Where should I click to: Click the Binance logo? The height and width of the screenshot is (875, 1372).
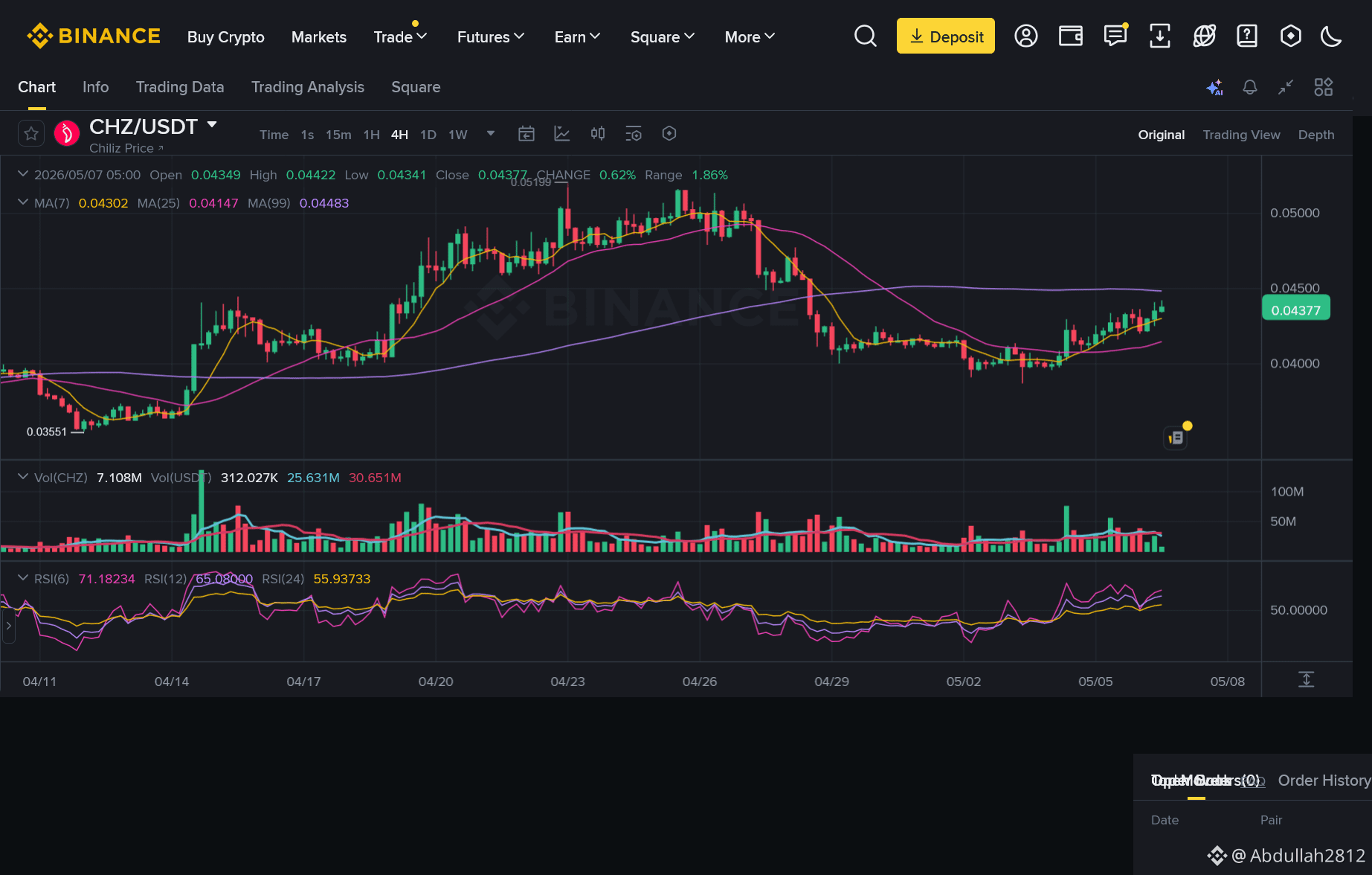coord(94,36)
